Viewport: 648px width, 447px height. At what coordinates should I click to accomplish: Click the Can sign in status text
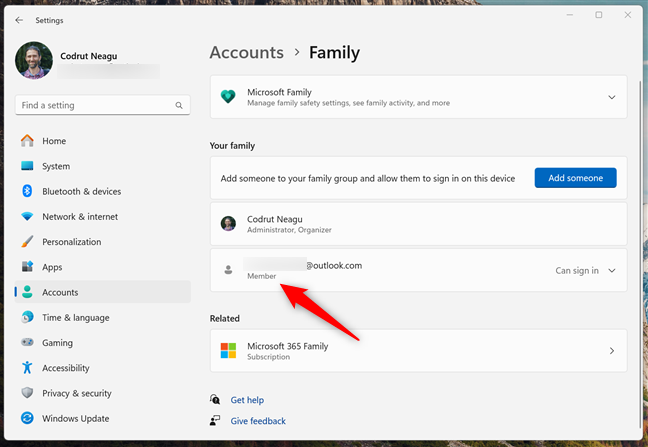577,271
